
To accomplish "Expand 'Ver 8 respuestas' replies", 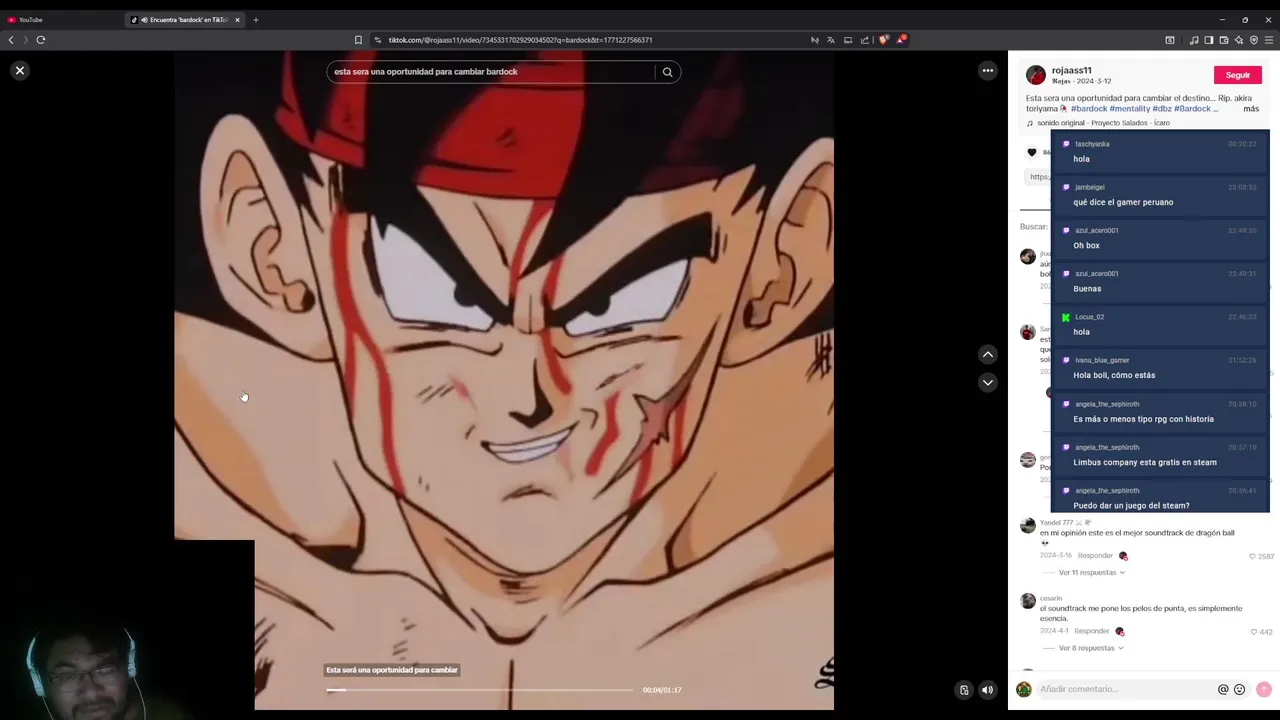I will pyautogui.click(x=1090, y=648).
